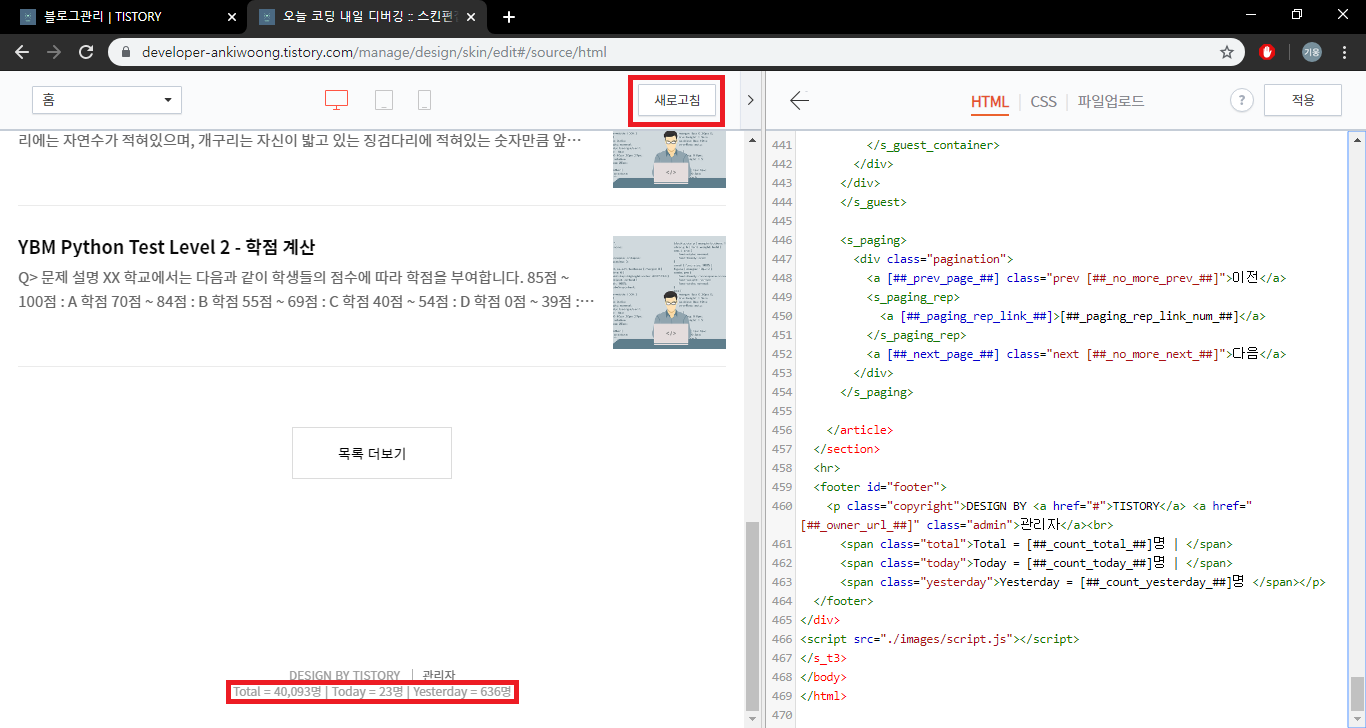Screen dimensions: 1366x728
Task: Open the Chrome profile avatar
Action: tap(1311, 52)
